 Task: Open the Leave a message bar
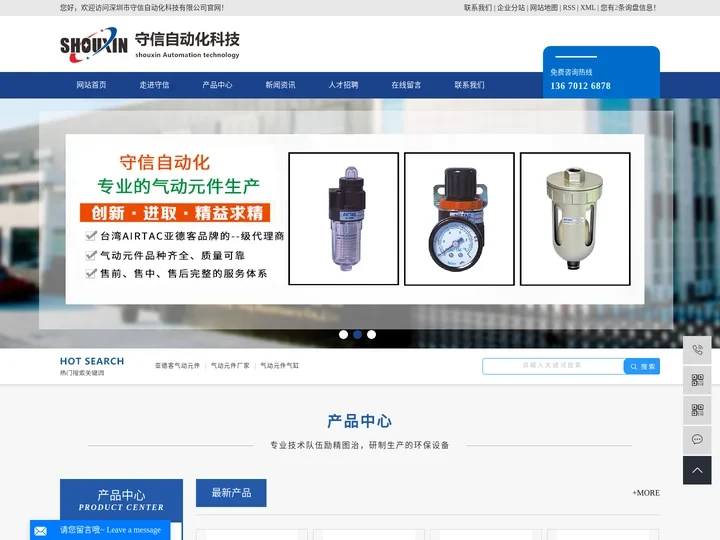(100, 530)
